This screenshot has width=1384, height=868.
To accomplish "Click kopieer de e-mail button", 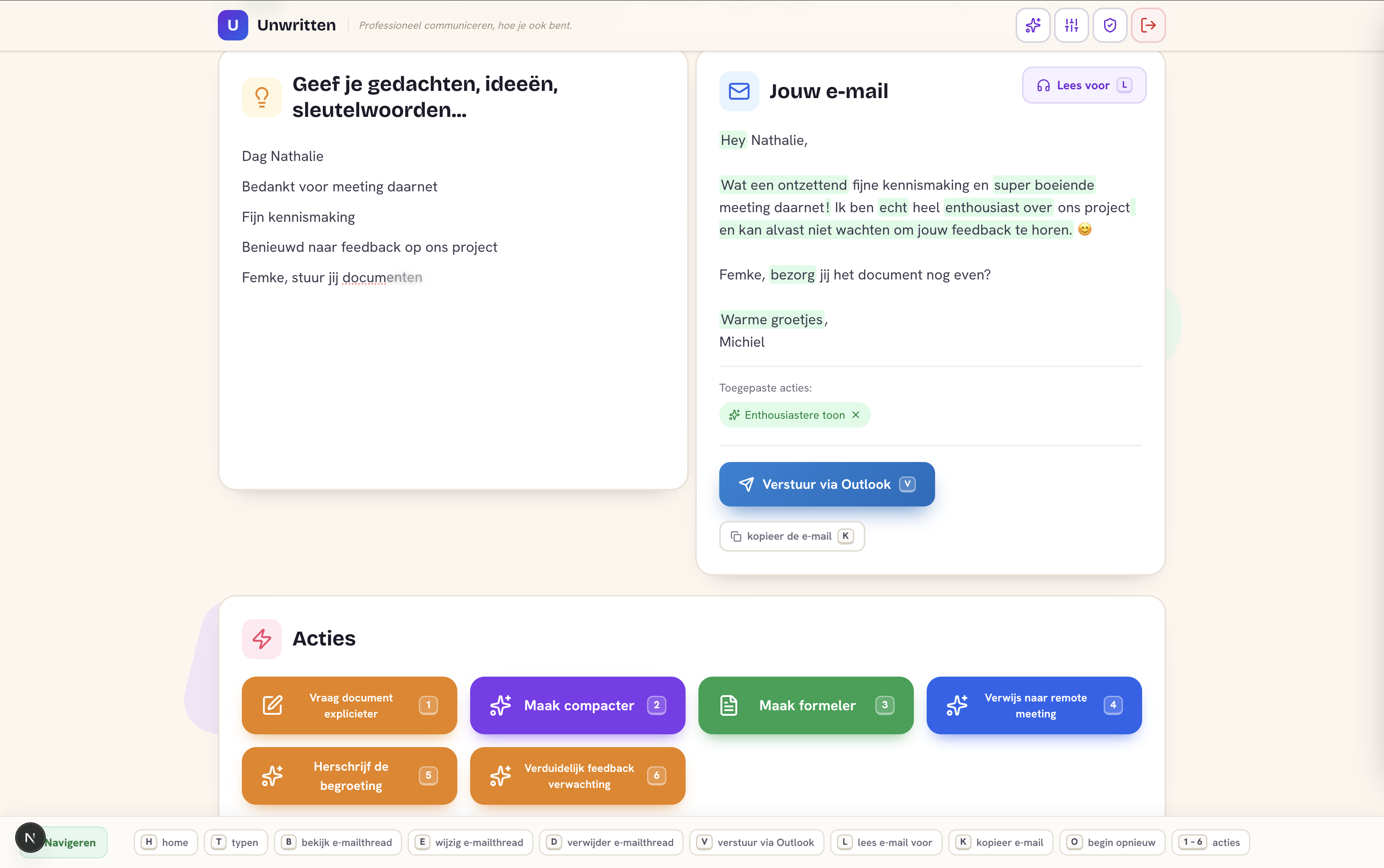I will click(792, 536).
